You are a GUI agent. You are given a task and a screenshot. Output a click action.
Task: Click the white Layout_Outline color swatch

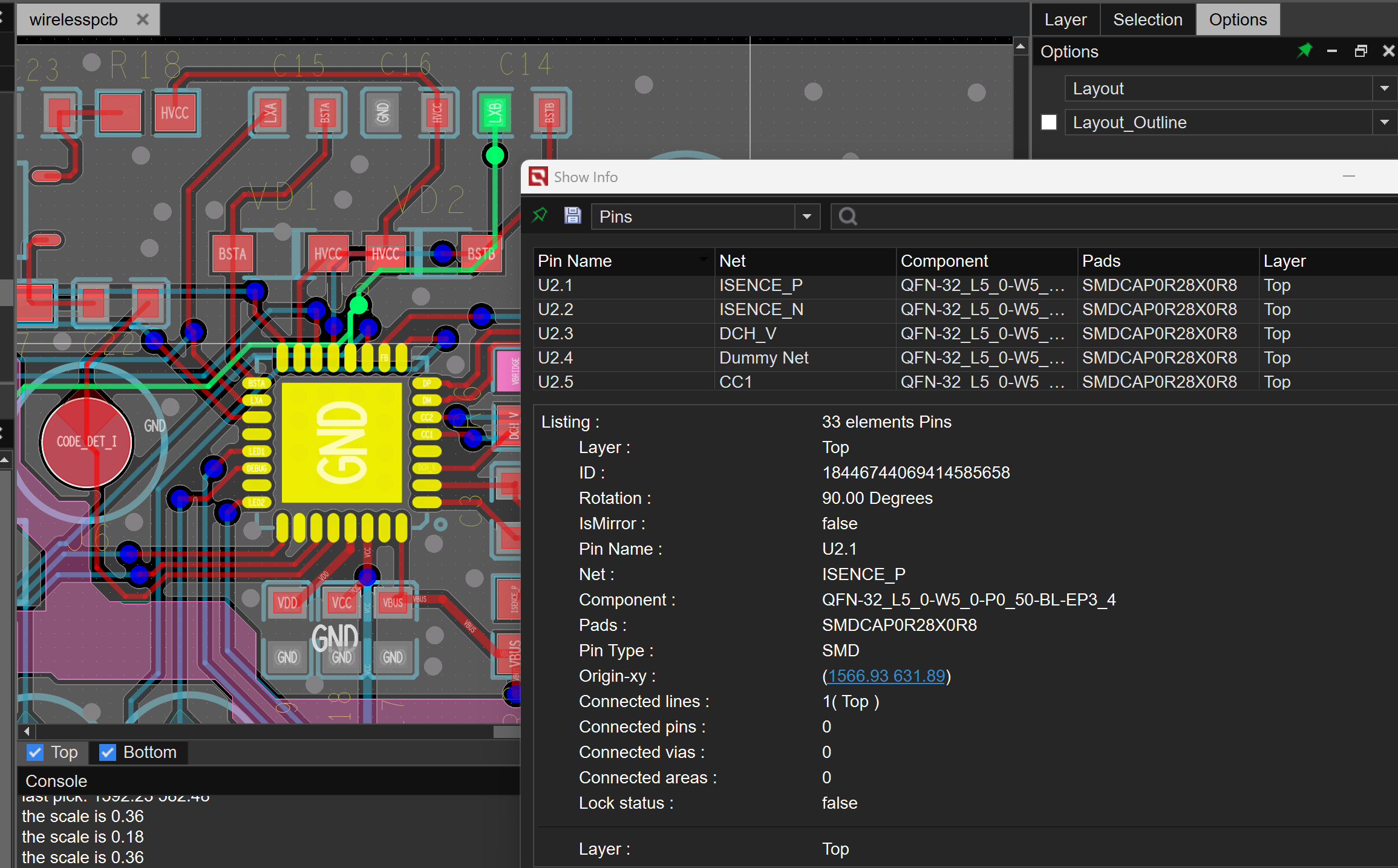1048,122
